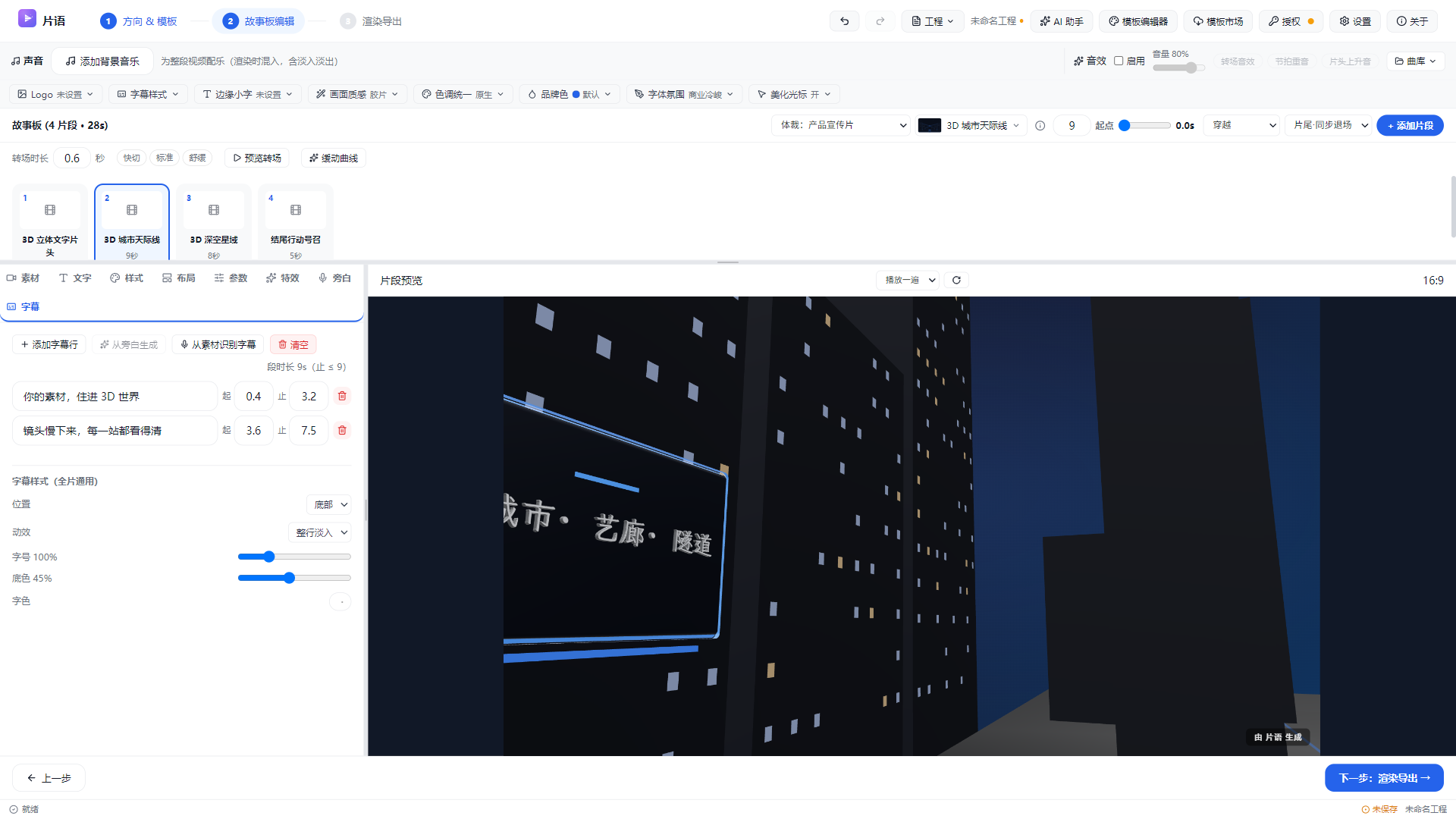Switch to 文字 tab
This screenshot has height=819, width=1456.
75,278
